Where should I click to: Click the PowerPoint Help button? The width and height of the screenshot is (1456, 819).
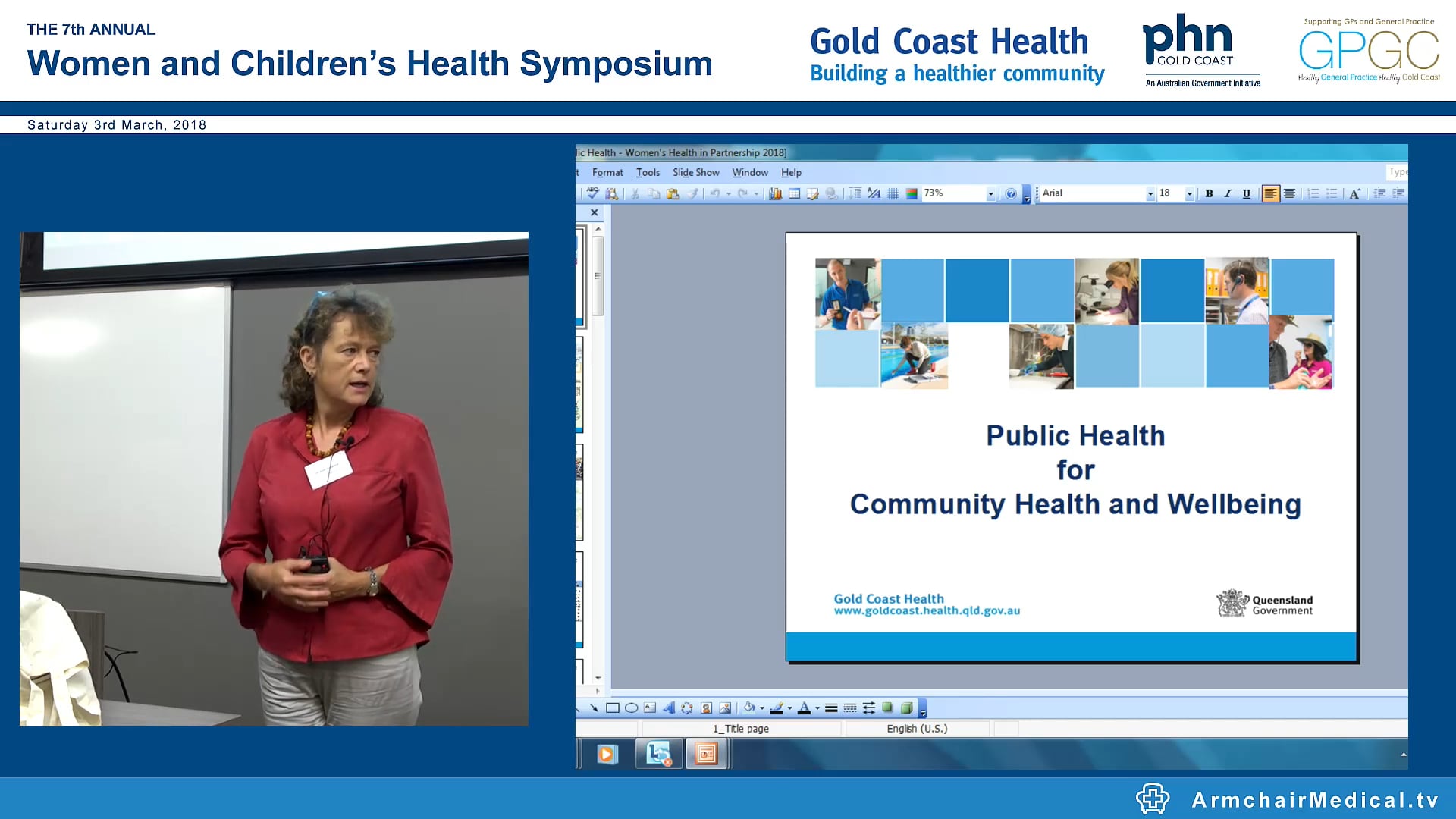[1011, 194]
